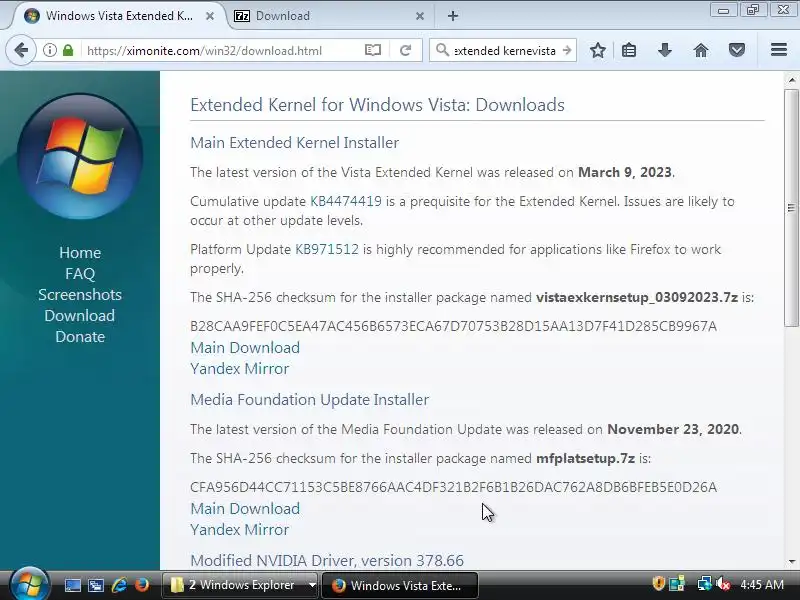Expand the Windows Explorer group dropdown arrow
This screenshot has height=600, width=800.
(x=312, y=585)
